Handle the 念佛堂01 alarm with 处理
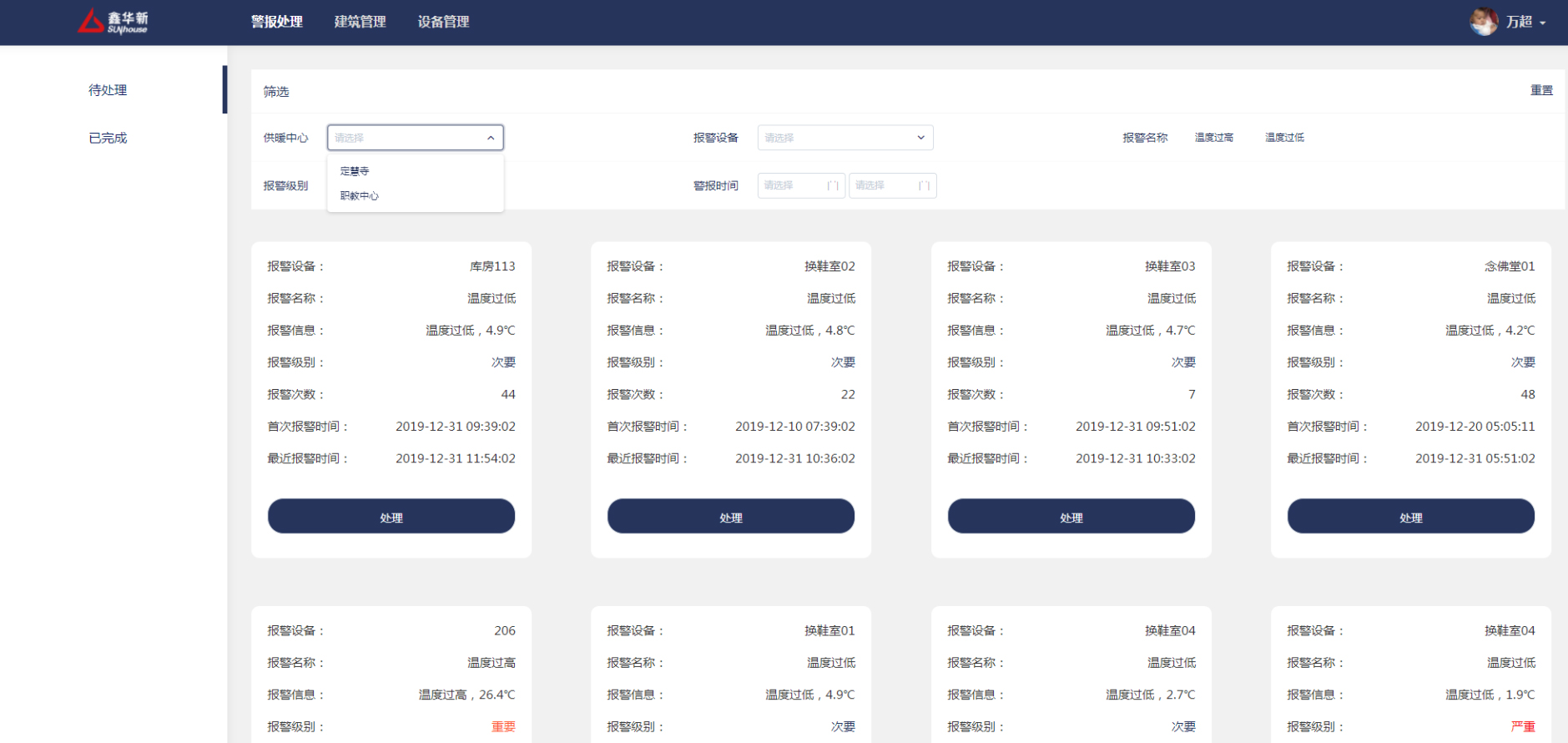 [x=1410, y=517]
